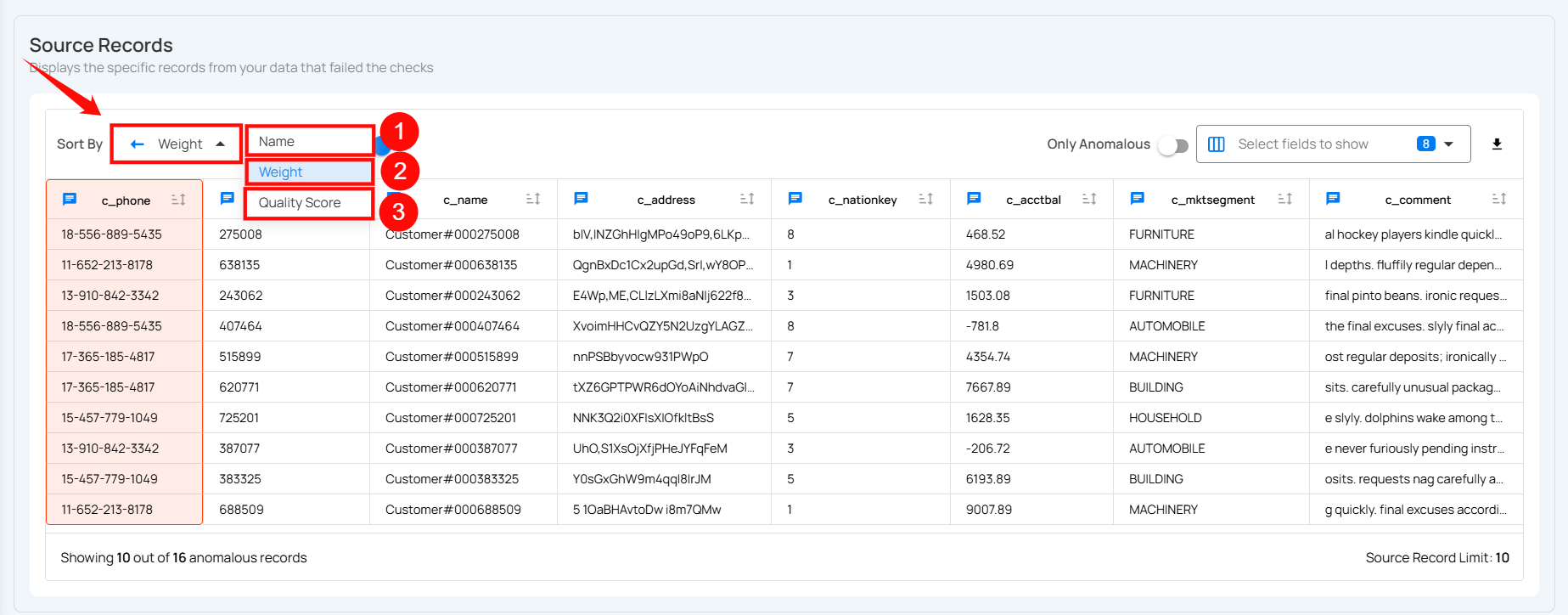Sort the table by the c_phone column icon
1568x615 pixels.
178,199
